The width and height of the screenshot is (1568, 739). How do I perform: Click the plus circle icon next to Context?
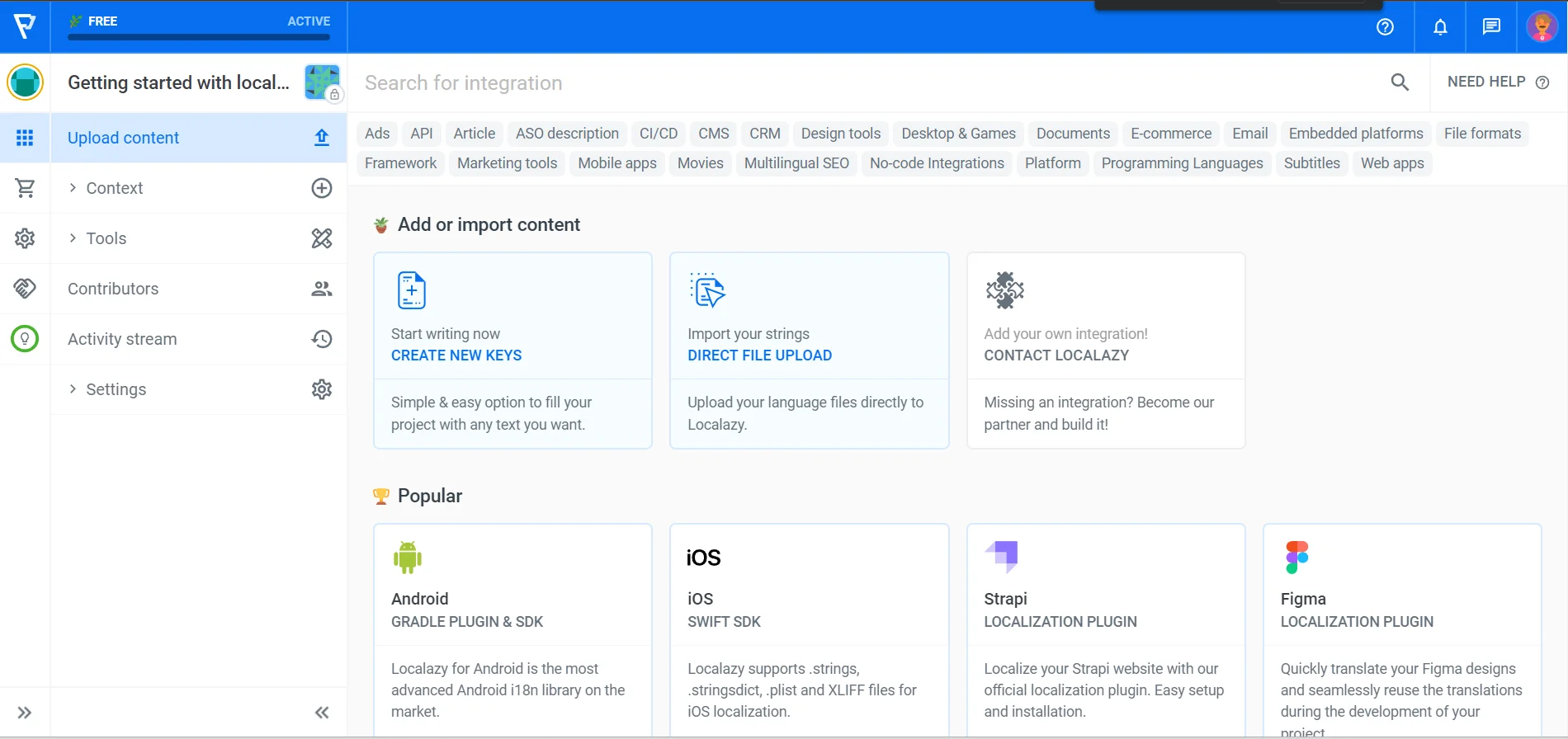[x=322, y=188]
